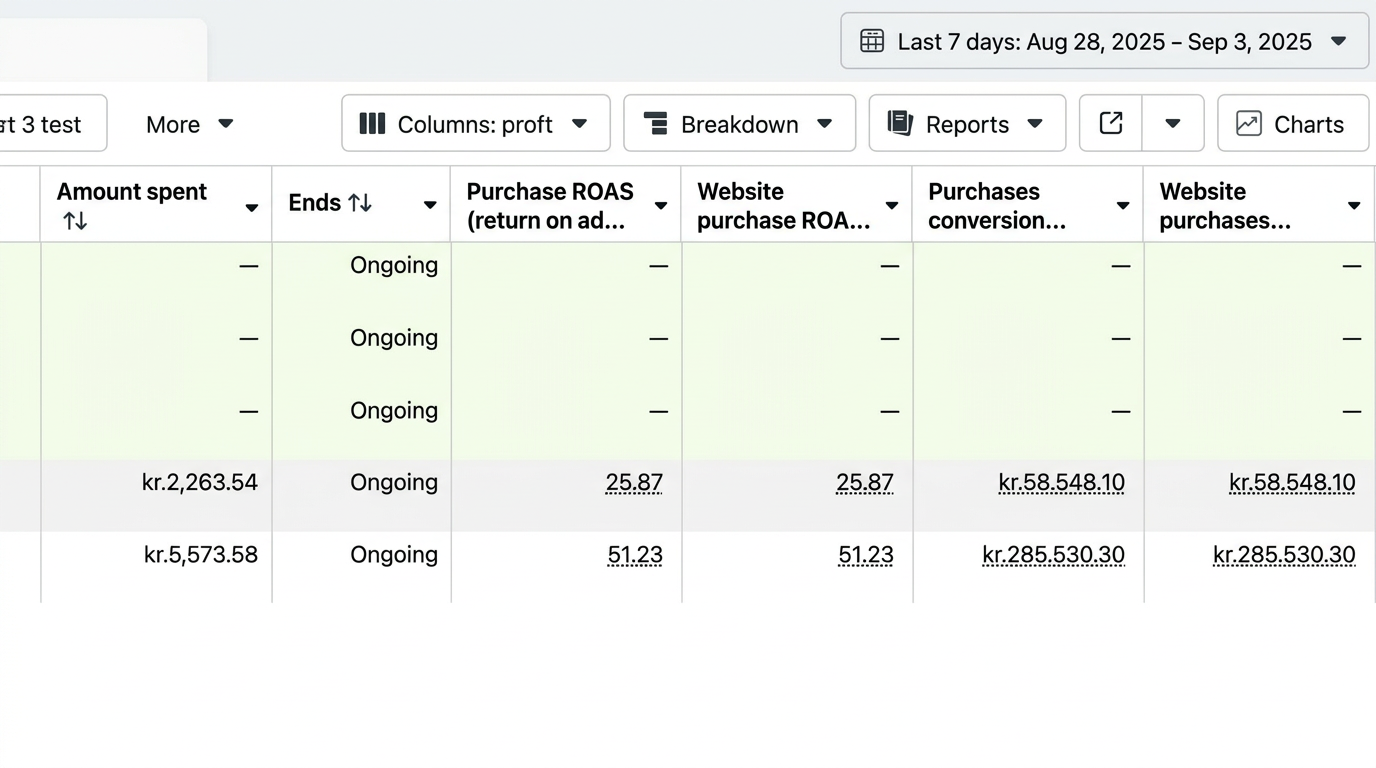Click the kr.285.530.30 Purchases conversion value
This screenshot has height=768, width=1376.
tap(1054, 555)
